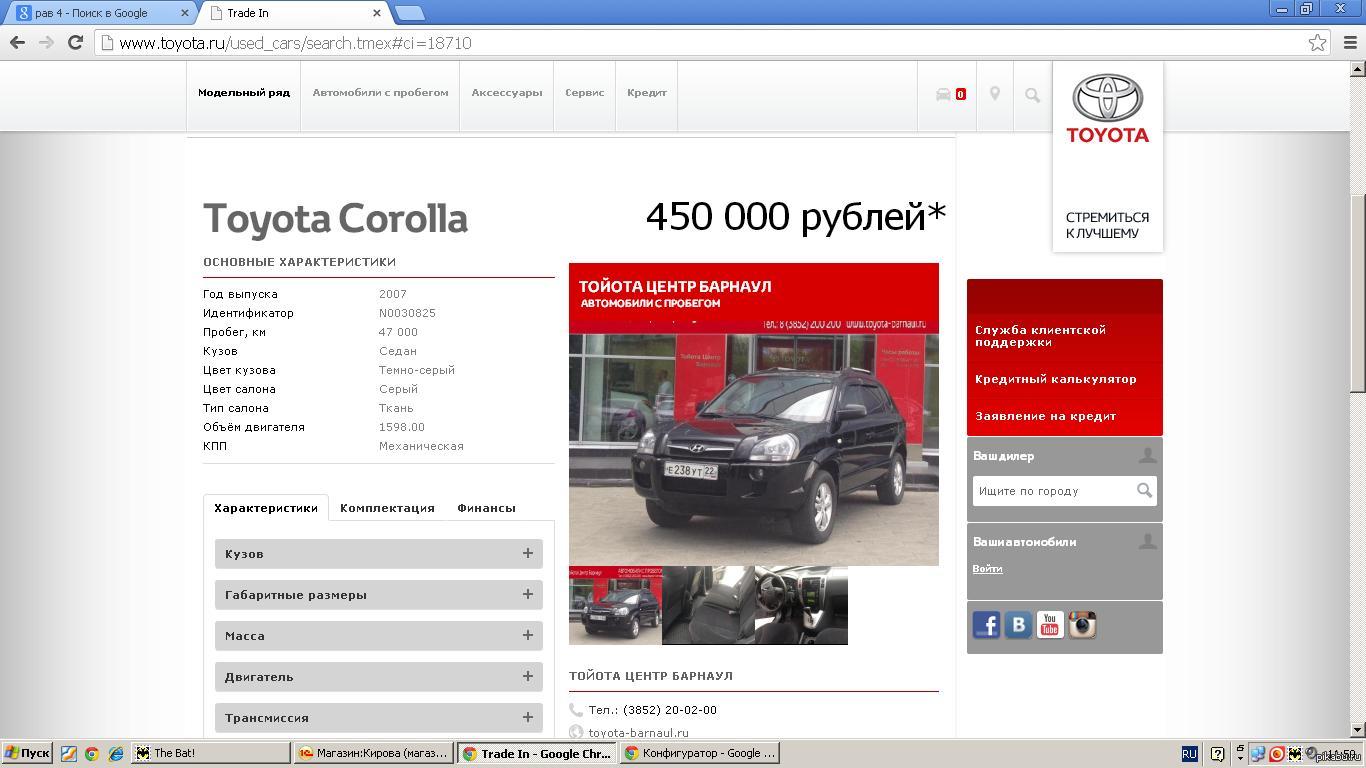Viewport: 1366px width, 768px height.
Task: Open Toyota VKontakte page icon
Action: [x=1018, y=625]
